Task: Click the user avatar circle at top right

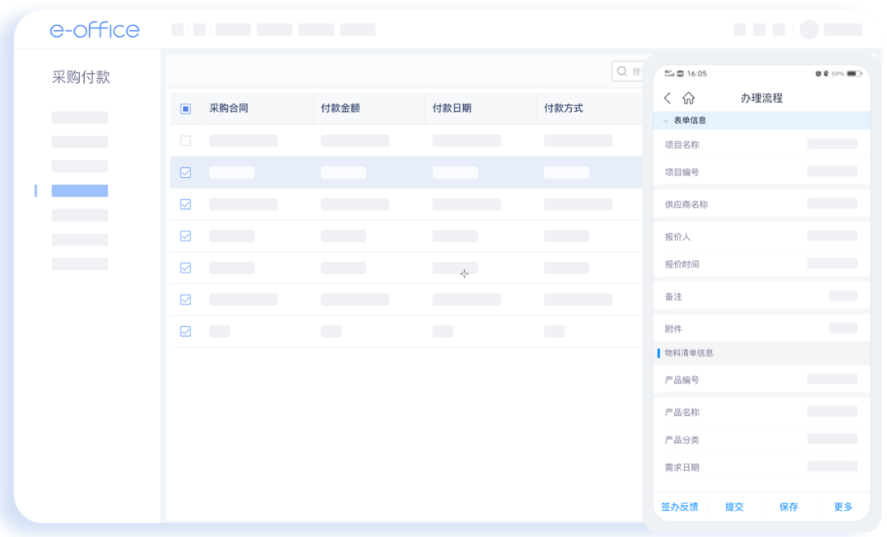Action: point(809,30)
